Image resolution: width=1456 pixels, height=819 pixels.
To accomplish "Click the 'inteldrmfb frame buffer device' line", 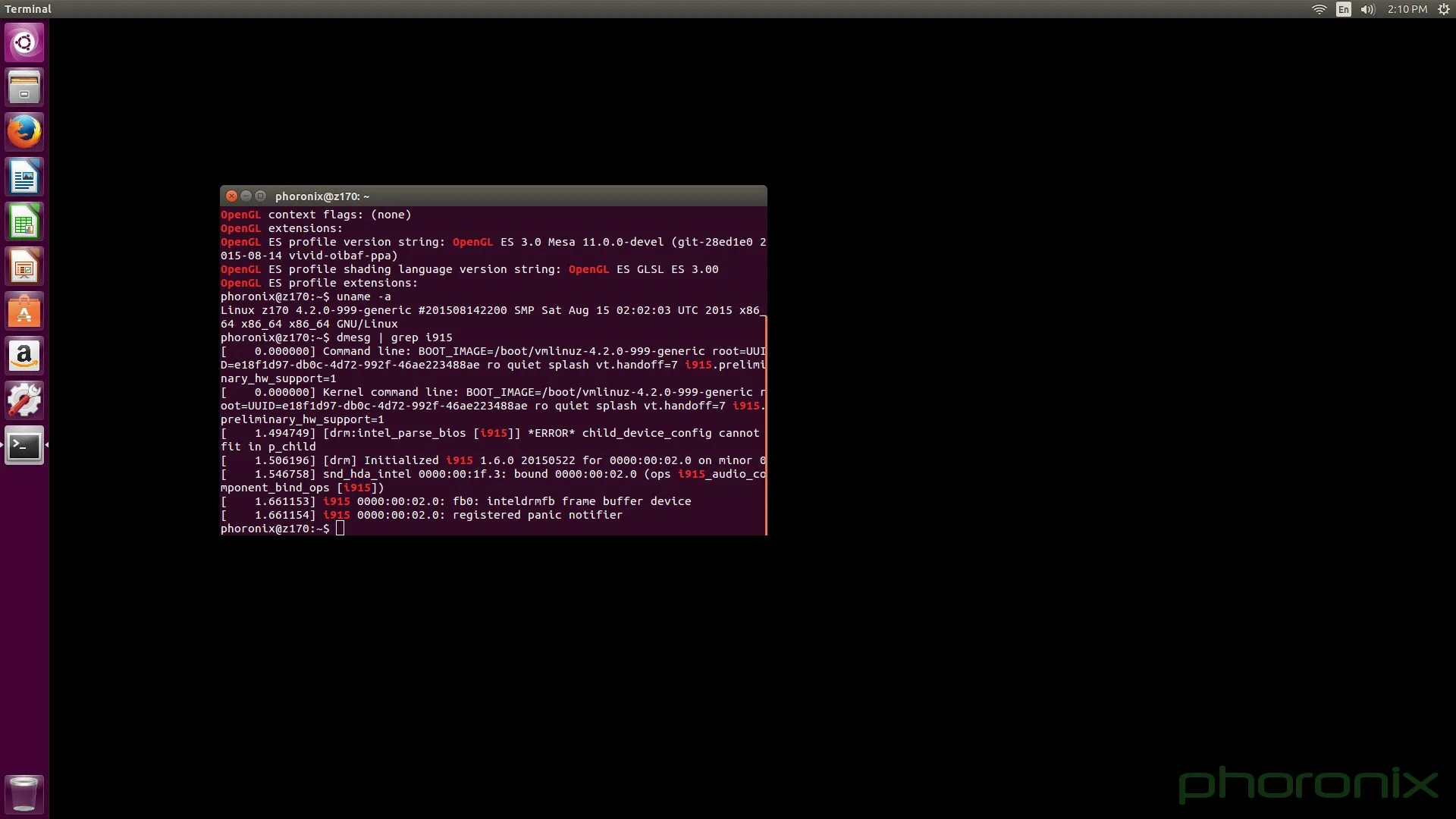I will (x=456, y=501).
